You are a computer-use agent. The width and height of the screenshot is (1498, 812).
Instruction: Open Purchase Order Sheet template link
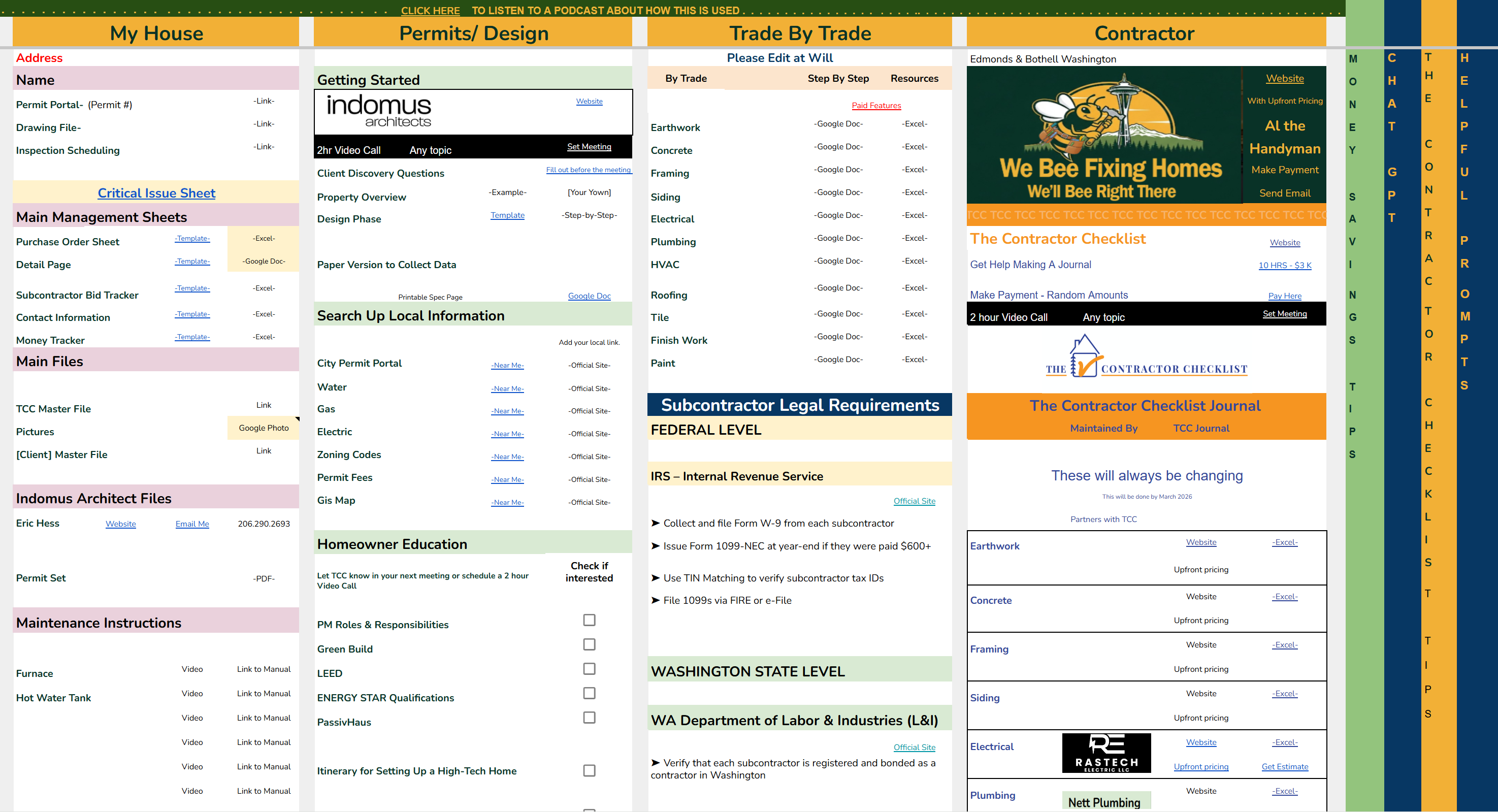click(x=192, y=239)
